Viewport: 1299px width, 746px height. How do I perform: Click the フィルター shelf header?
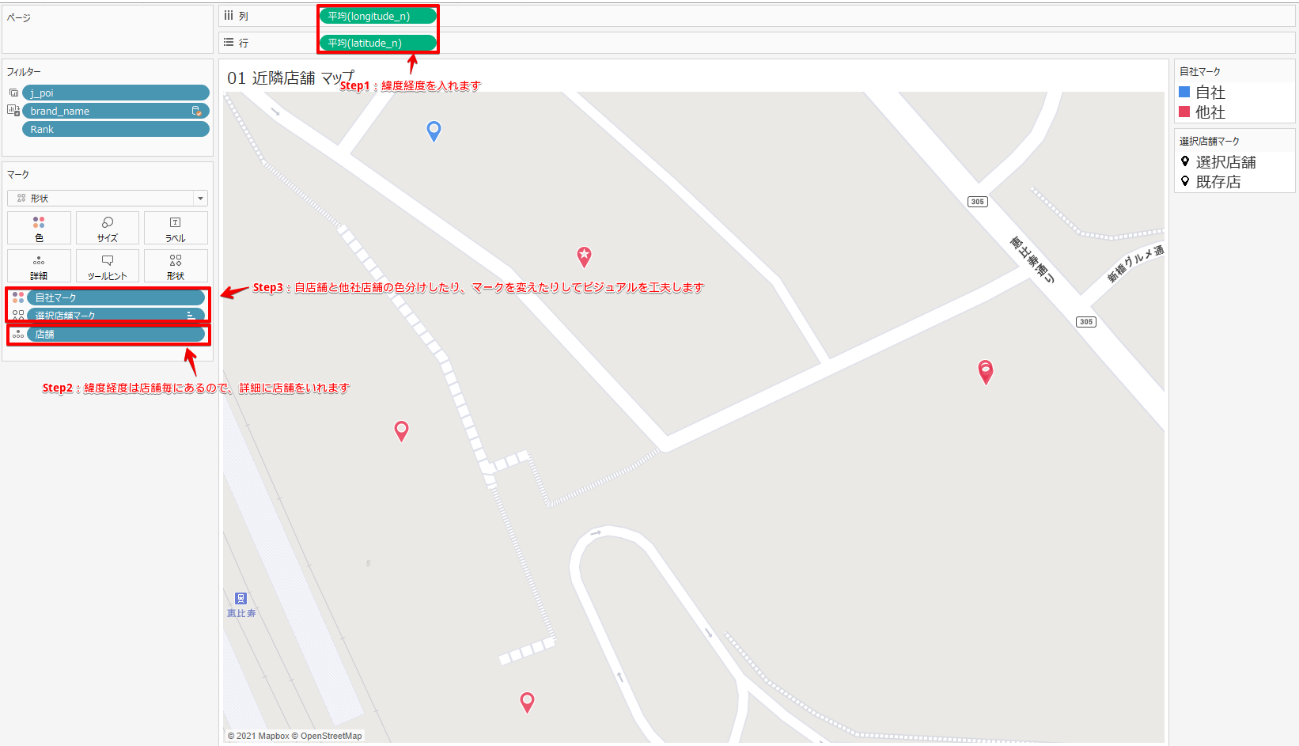coord(24,72)
